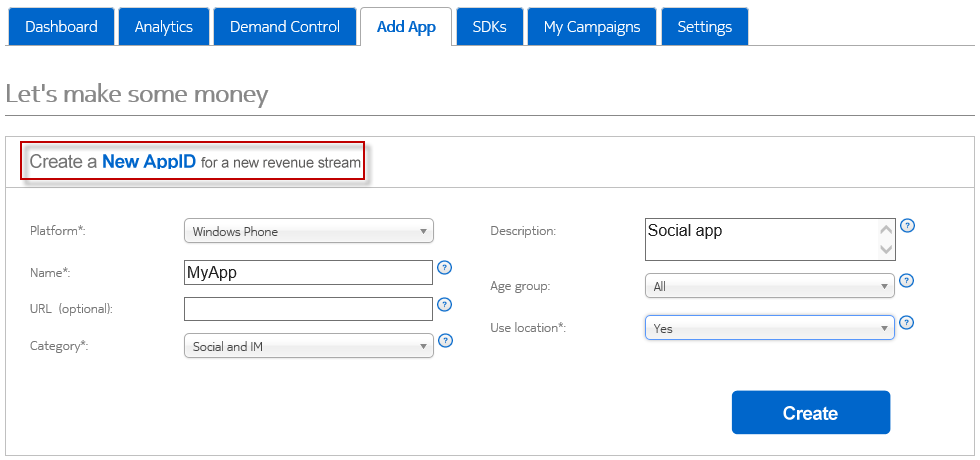This screenshot has width=980, height=460.
Task: Click the Description text area
Action: (x=760, y=240)
